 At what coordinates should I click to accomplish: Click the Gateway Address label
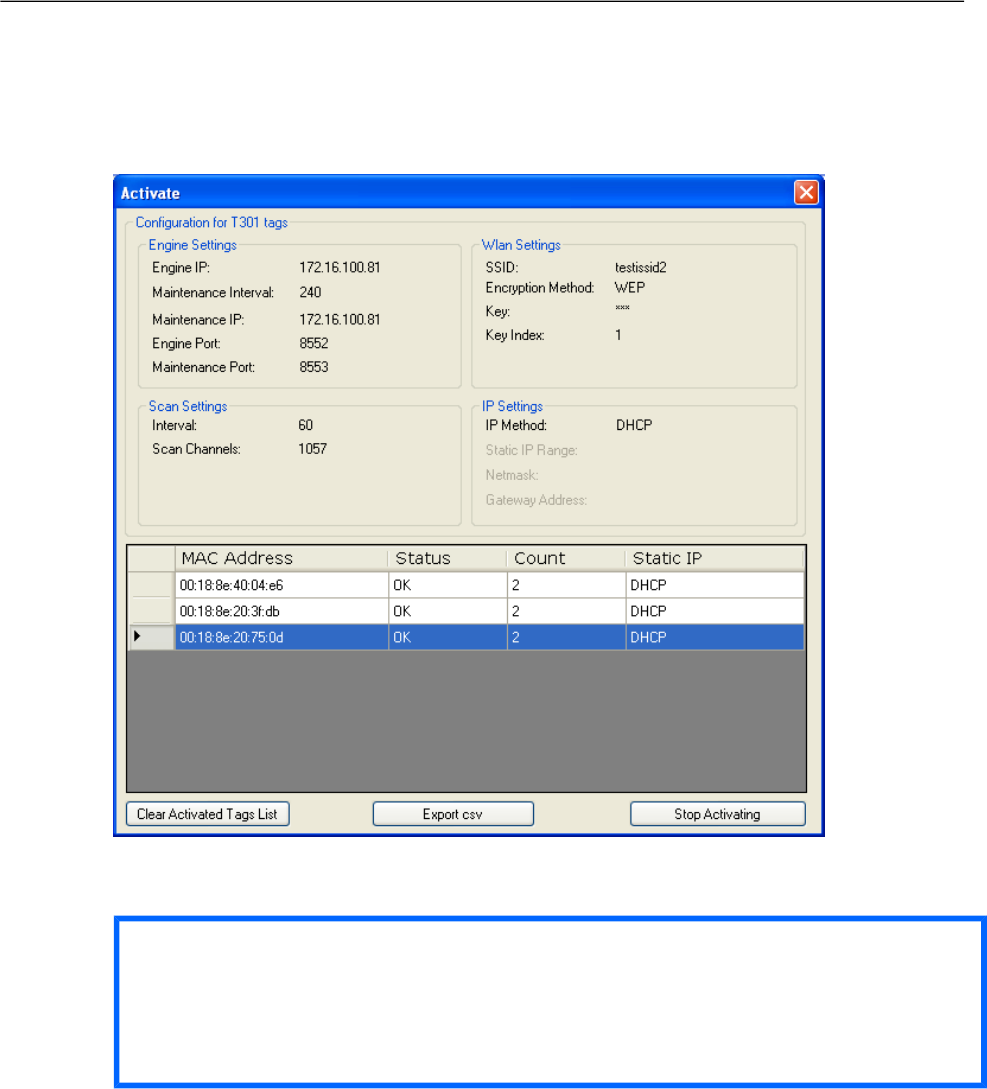(536, 500)
